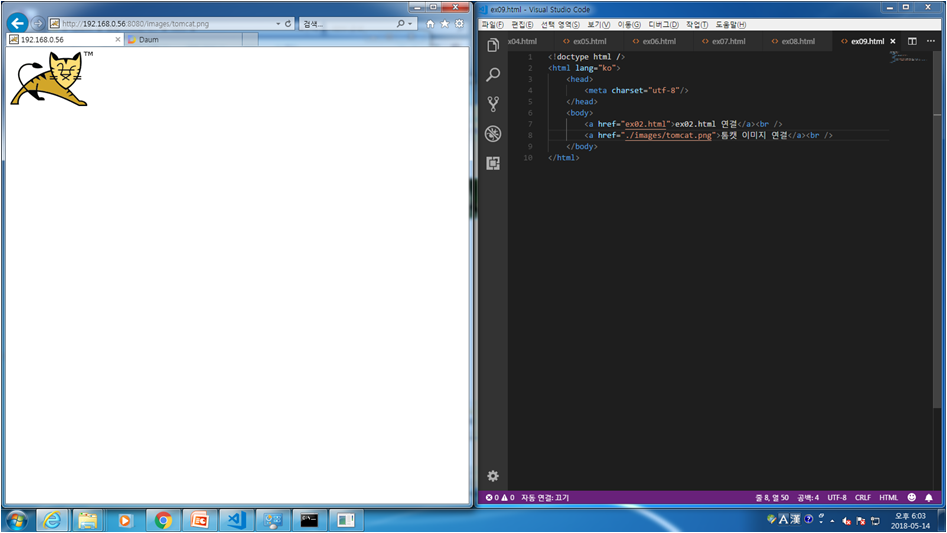The image size is (947, 533).
Task: Open Chrome from taskbar
Action: tap(162, 520)
